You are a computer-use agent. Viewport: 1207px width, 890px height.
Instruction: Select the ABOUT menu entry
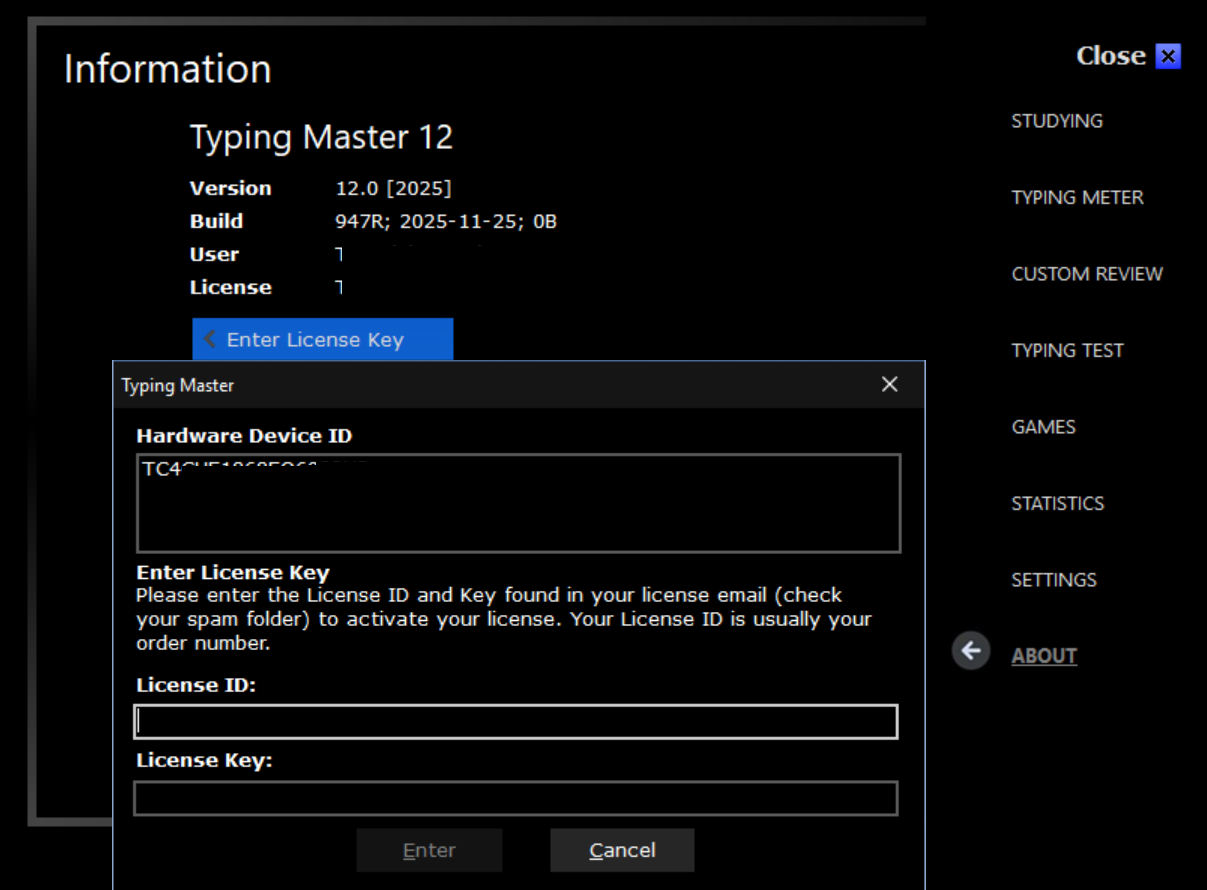pyautogui.click(x=1044, y=655)
